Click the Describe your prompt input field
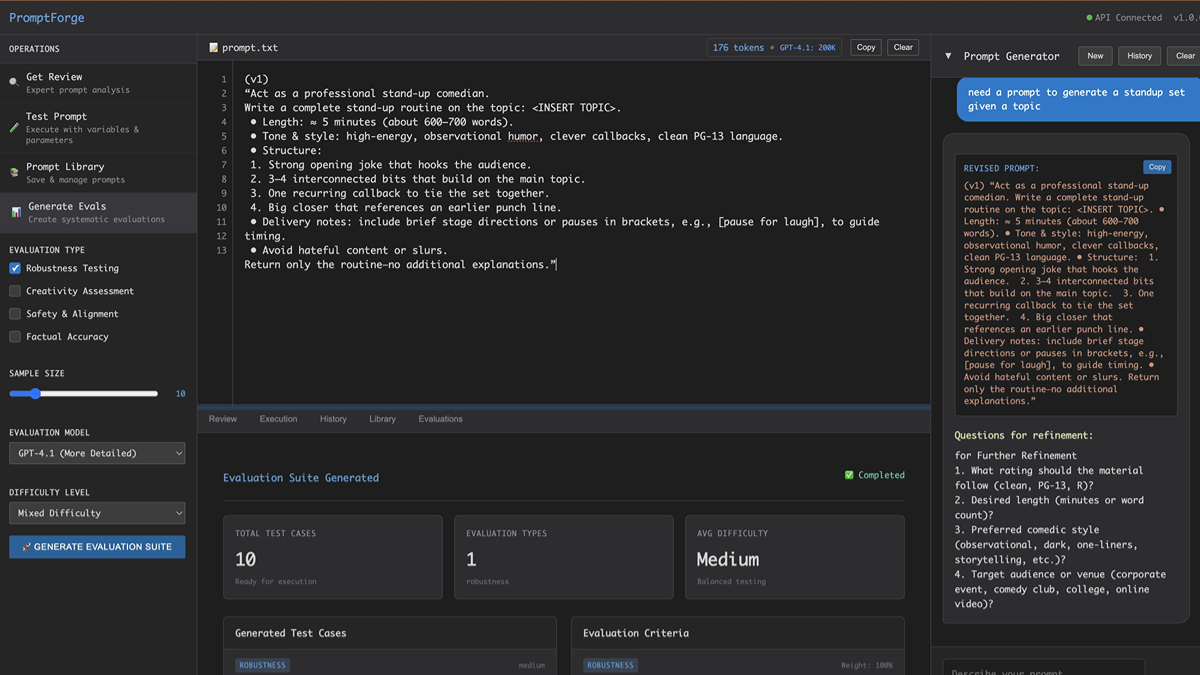This screenshot has width=1200, height=675. pyautogui.click(x=1043, y=671)
